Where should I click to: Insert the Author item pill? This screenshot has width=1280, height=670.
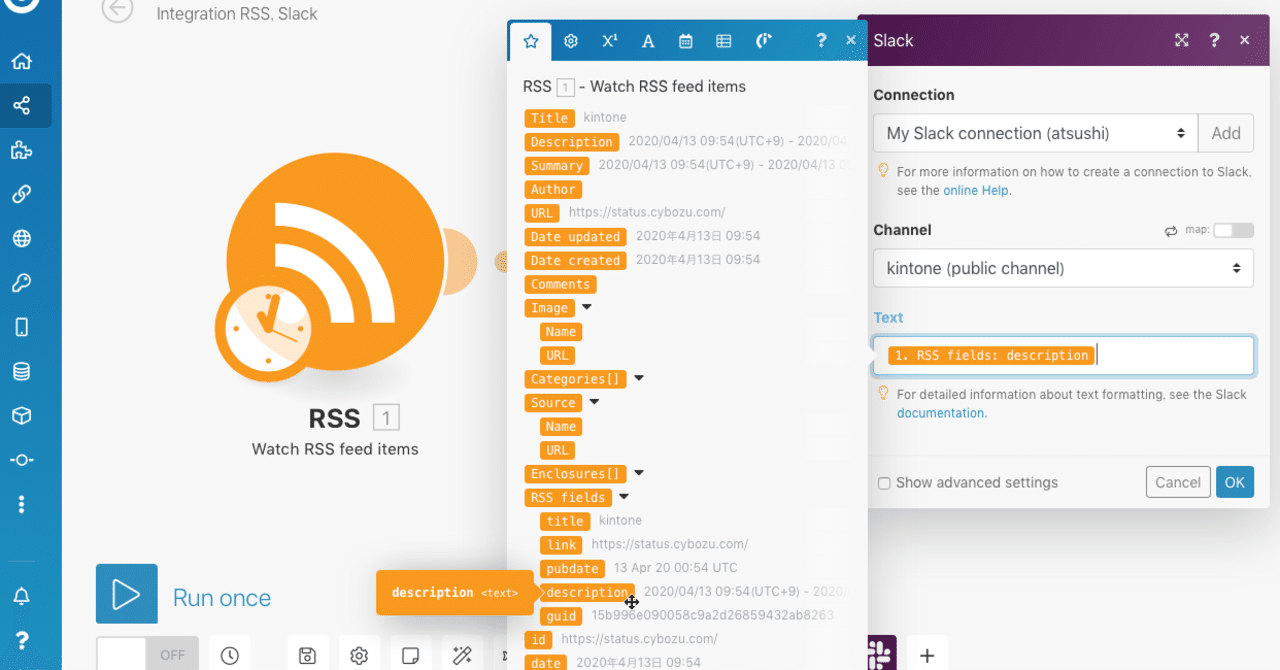[553, 189]
